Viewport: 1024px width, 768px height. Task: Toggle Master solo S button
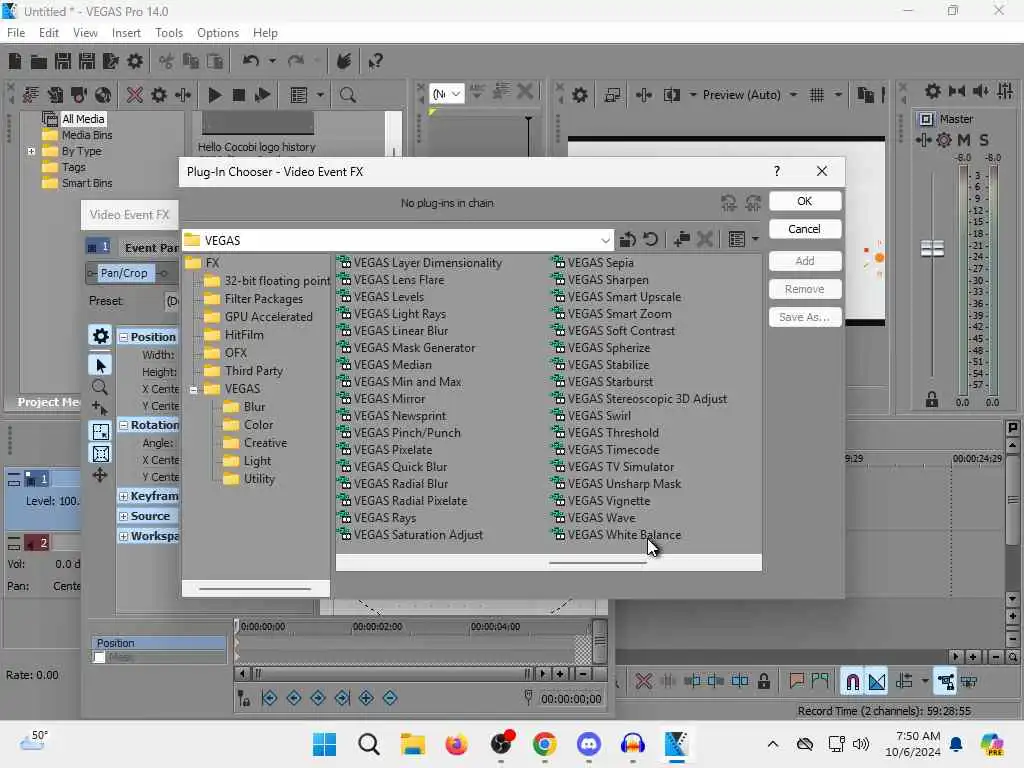984,140
